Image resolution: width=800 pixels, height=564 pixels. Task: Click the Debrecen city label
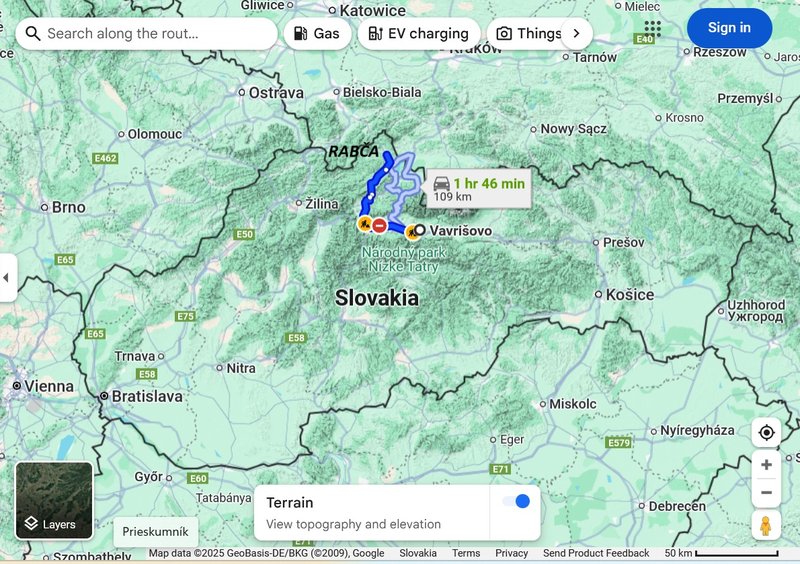pyautogui.click(x=677, y=506)
